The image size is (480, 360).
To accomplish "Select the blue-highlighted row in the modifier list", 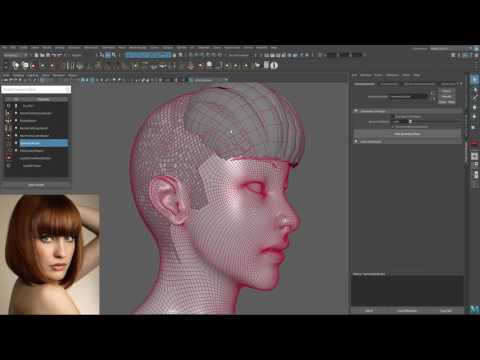I will point(44,143).
